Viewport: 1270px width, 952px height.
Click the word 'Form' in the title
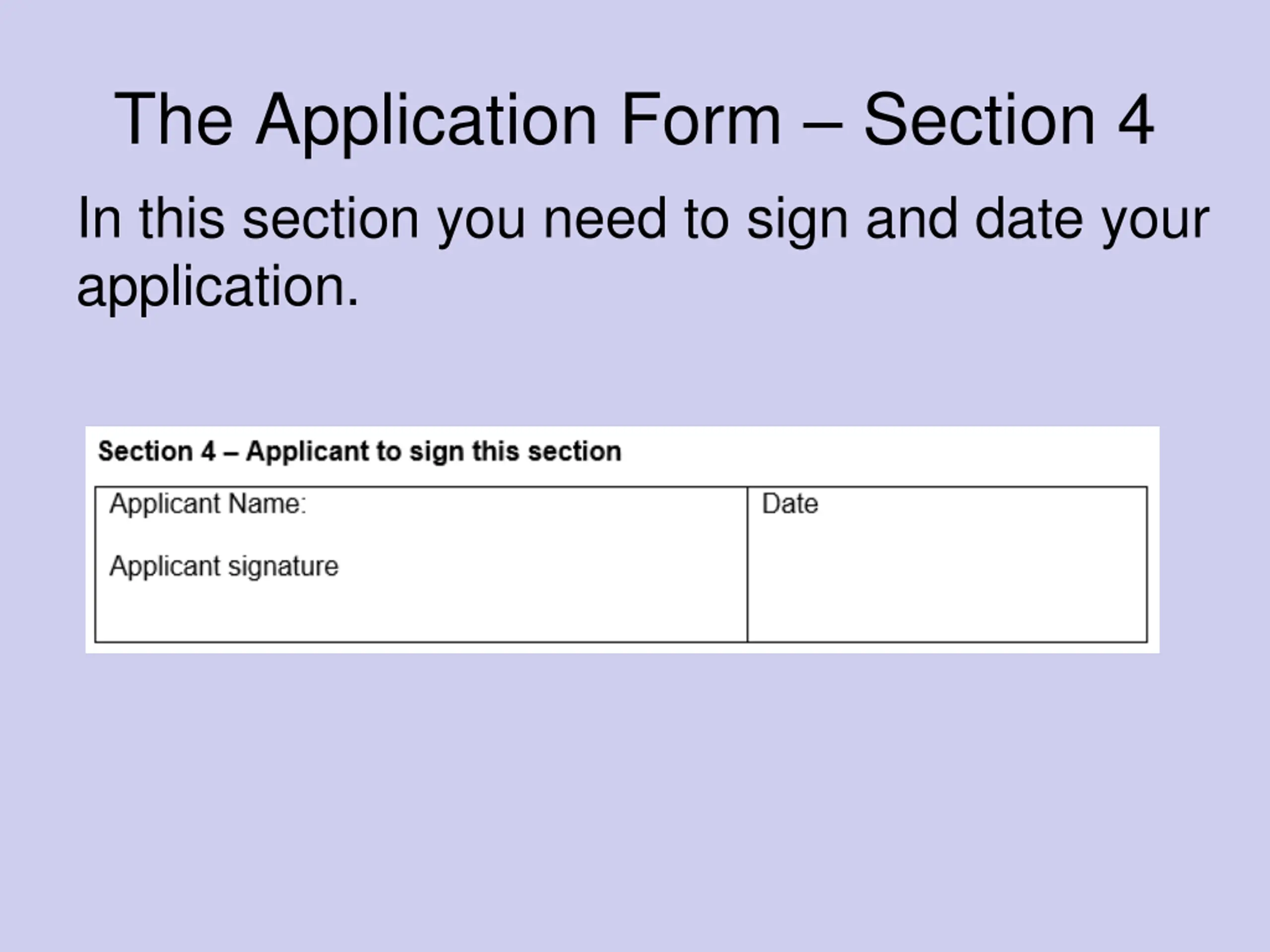point(700,119)
